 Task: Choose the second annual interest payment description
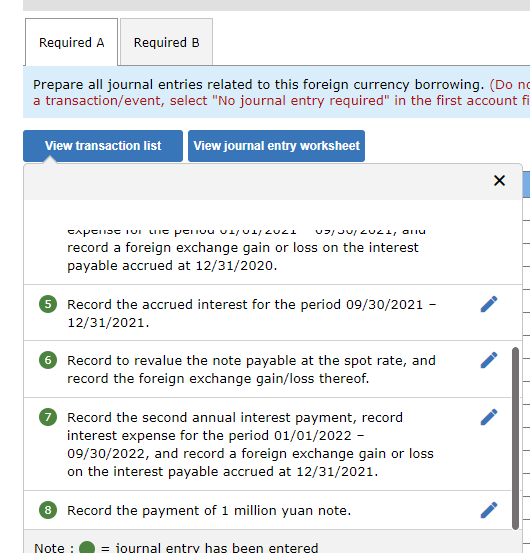250,444
